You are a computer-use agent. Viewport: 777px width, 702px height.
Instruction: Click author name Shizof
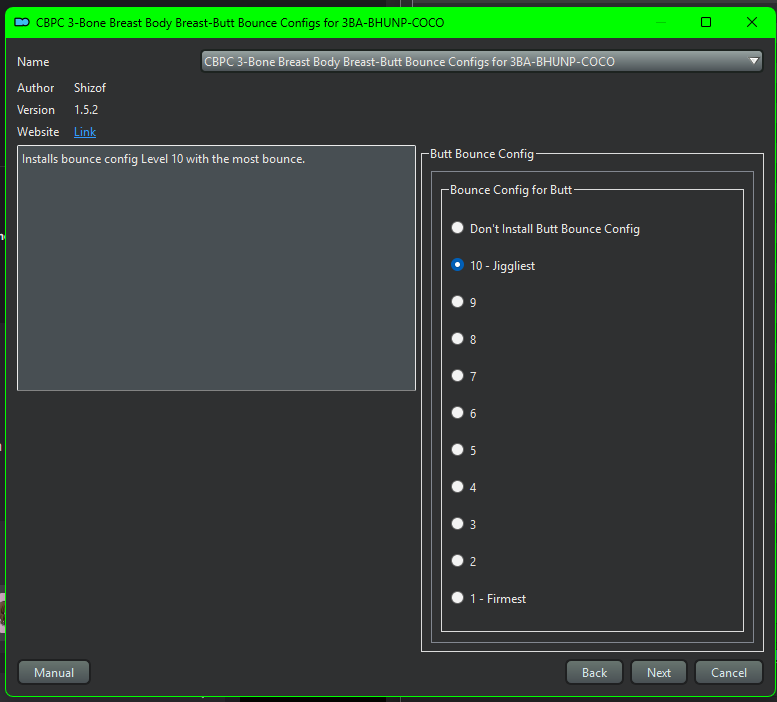click(90, 88)
